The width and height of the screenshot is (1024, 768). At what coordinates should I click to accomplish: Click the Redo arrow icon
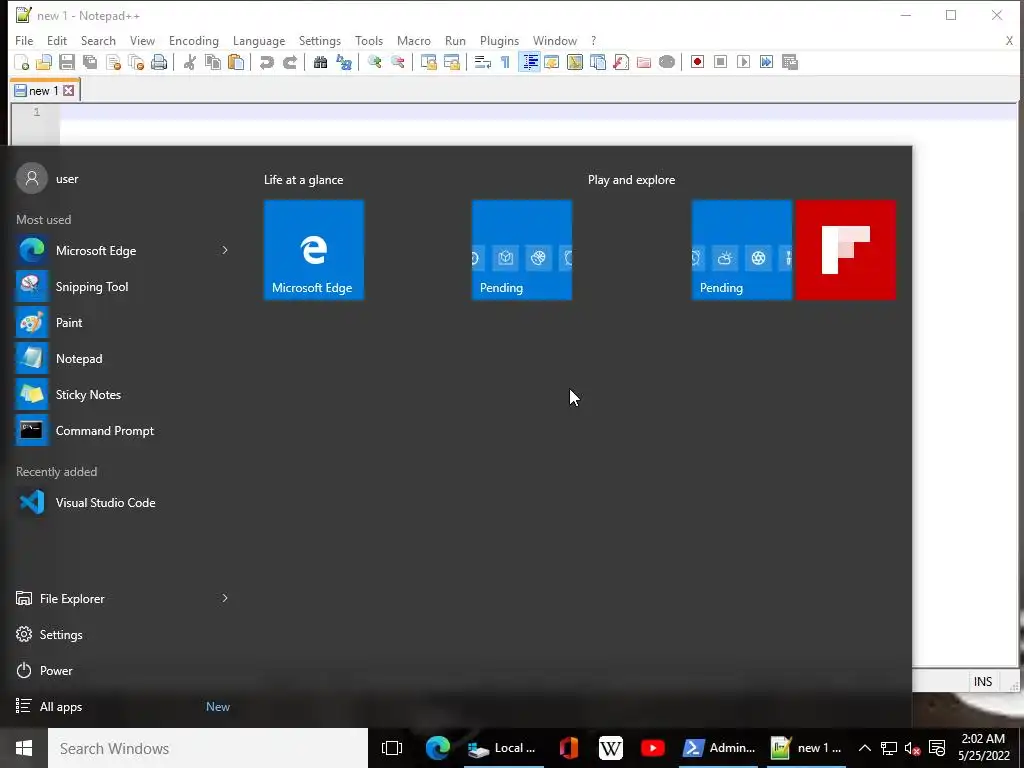[290, 62]
